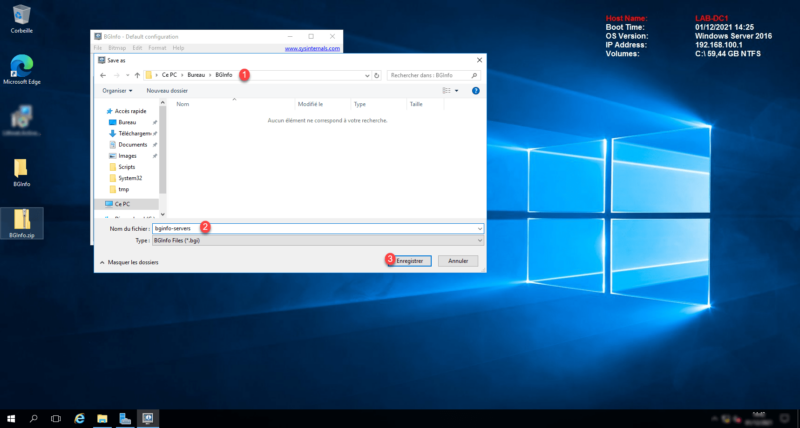Launch Internet Explorer from the taskbar
800x428 pixels.
pyautogui.click(x=80, y=419)
